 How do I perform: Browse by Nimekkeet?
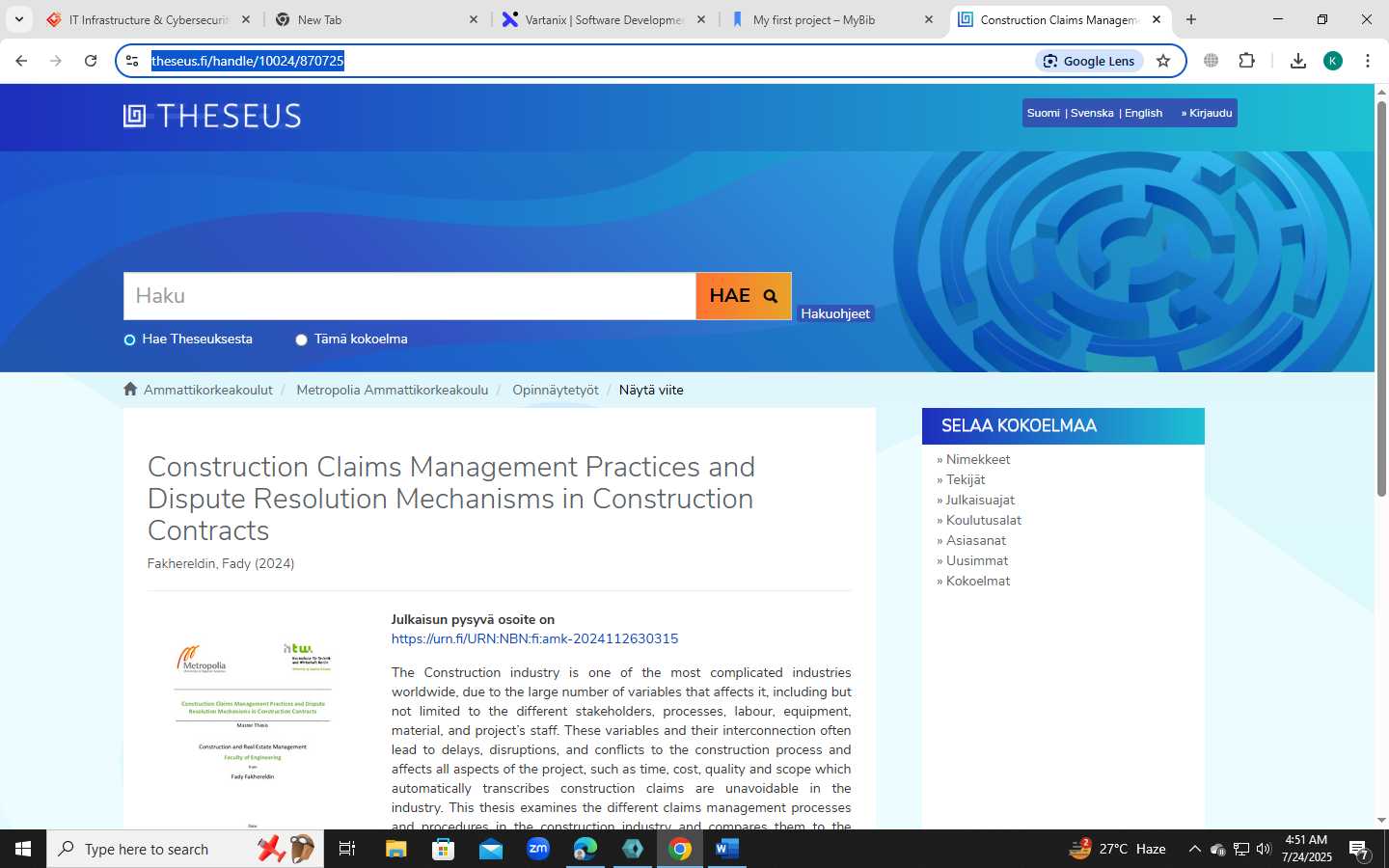pyautogui.click(x=978, y=459)
